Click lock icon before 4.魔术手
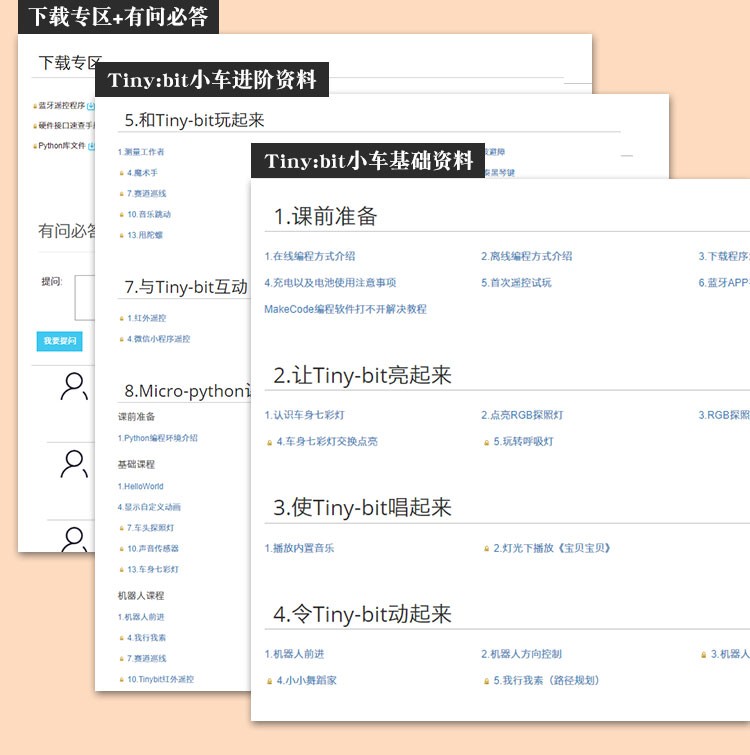 click(121, 173)
